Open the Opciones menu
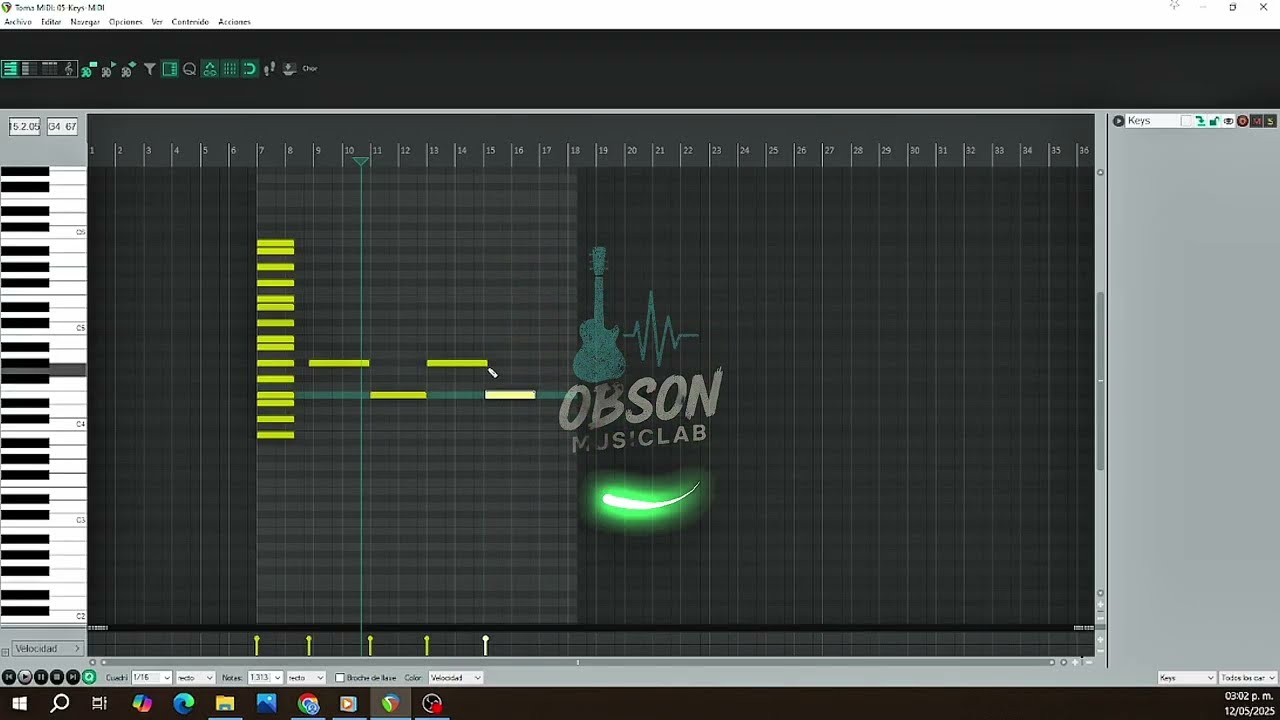The width and height of the screenshot is (1280, 720). 126,22
